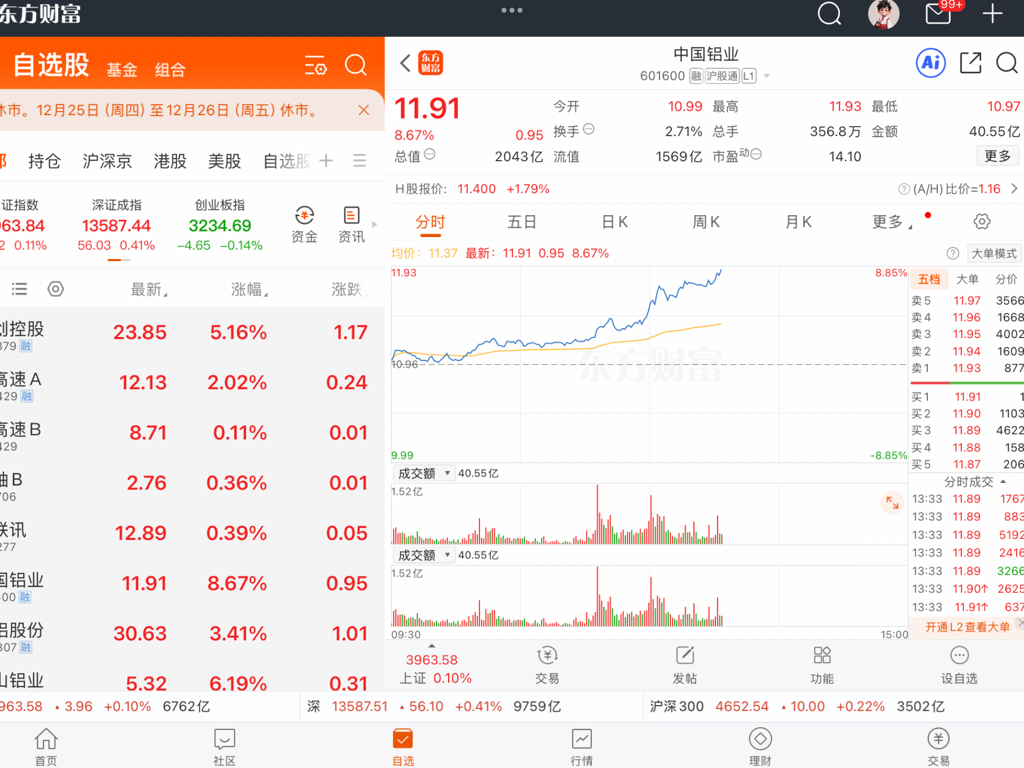
Task: Go to 交易 in bottom navigation bar
Action: pos(938,746)
